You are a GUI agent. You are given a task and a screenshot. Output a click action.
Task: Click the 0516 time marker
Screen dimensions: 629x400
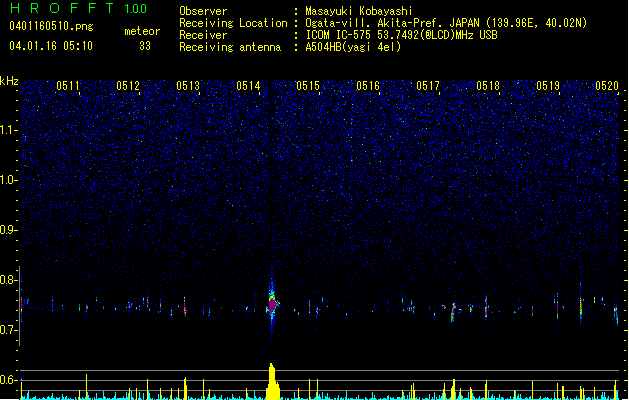(368, 85)
